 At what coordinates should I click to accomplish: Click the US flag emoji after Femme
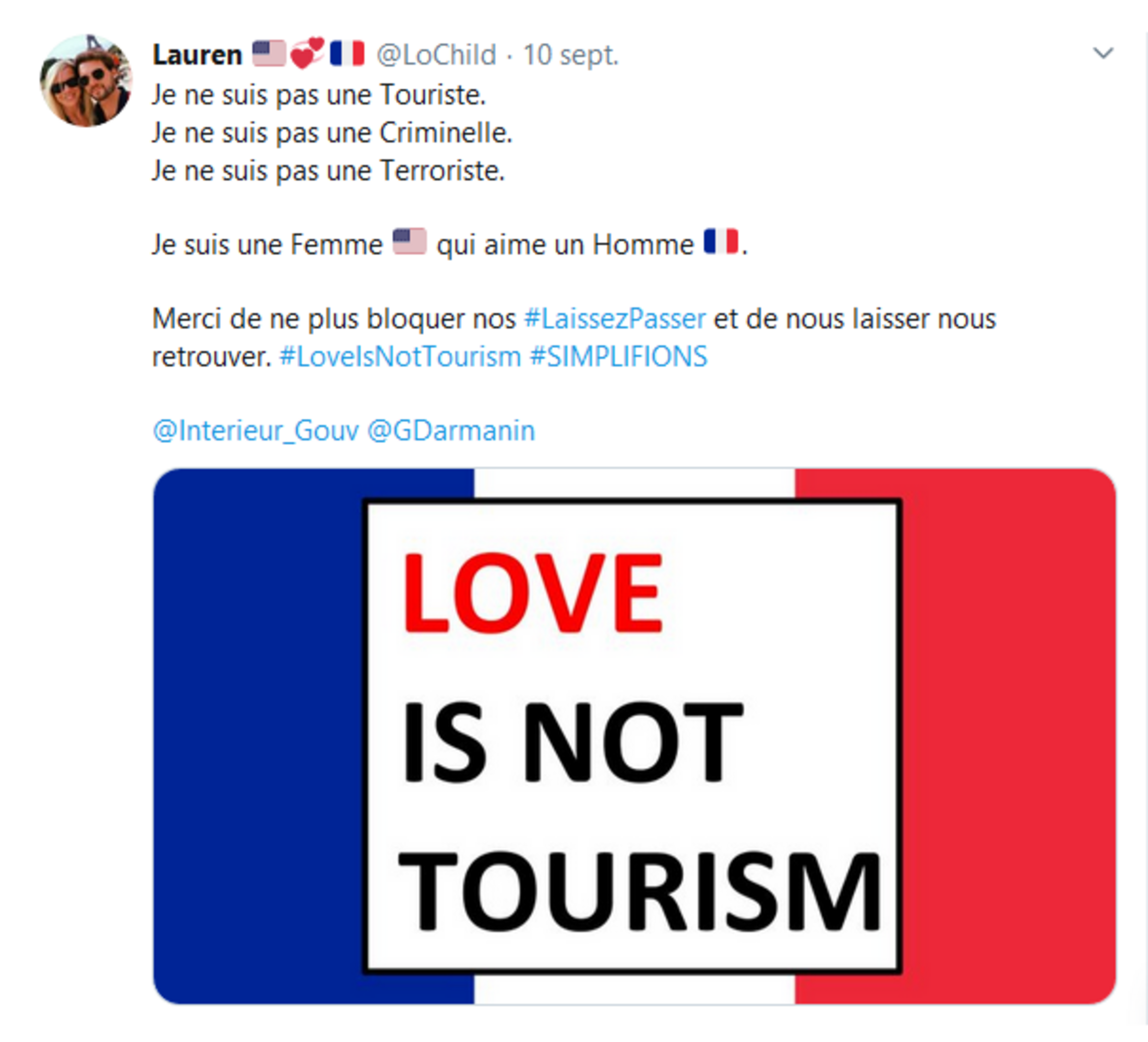coord(410,242)
